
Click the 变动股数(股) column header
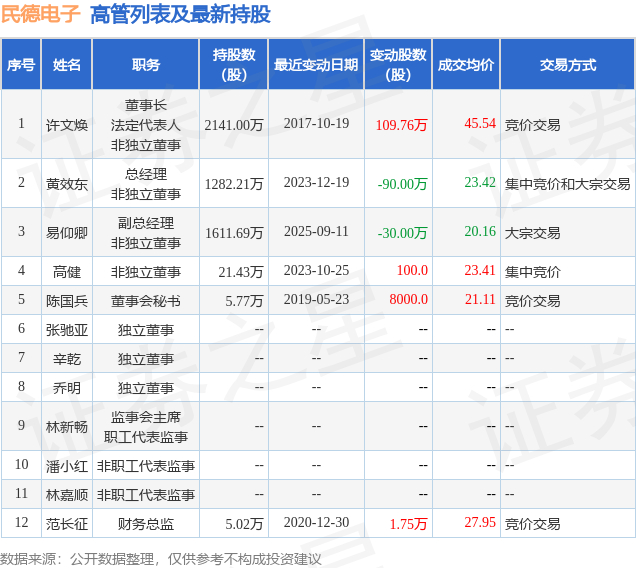[398, 65]
